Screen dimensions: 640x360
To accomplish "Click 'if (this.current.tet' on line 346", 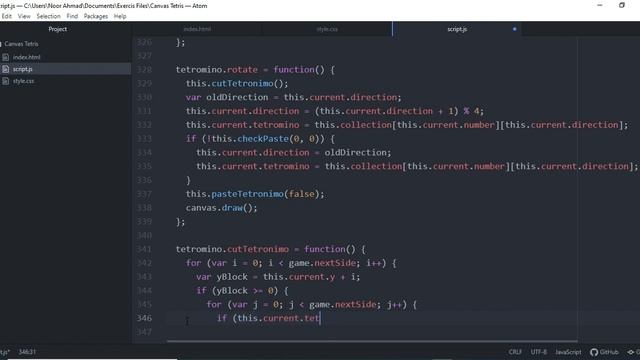I will click(268, 318).
